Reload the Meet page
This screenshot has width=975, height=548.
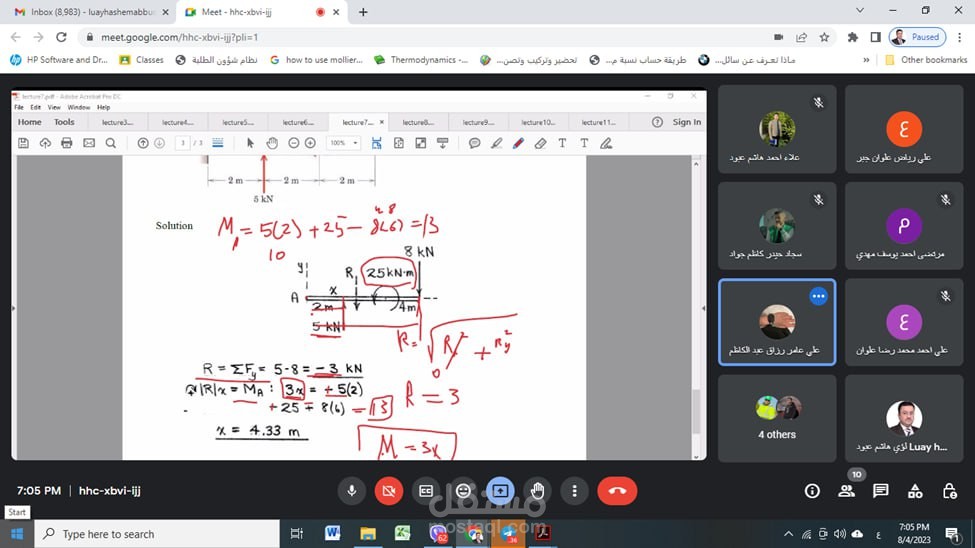pos(61,37)
